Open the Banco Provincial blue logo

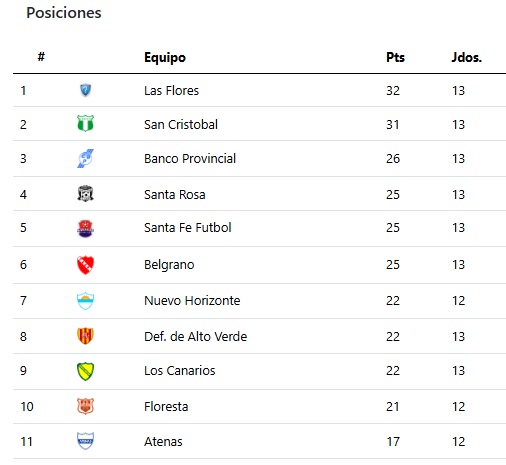pyautogui.click(x=85, y=158)
